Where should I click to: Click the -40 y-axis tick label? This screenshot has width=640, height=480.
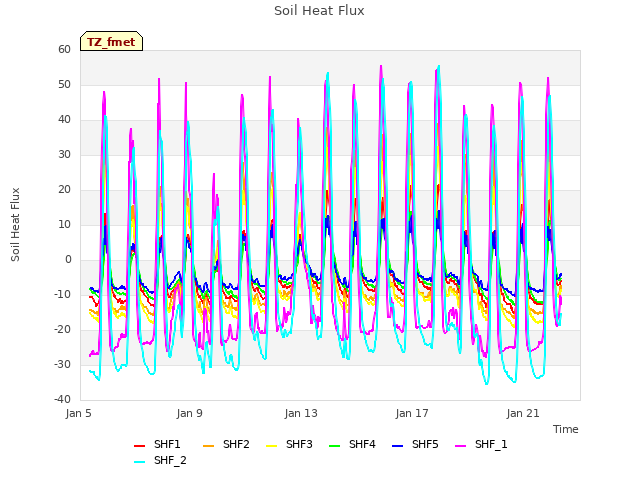pyautogui.click(x=62, y=399)
